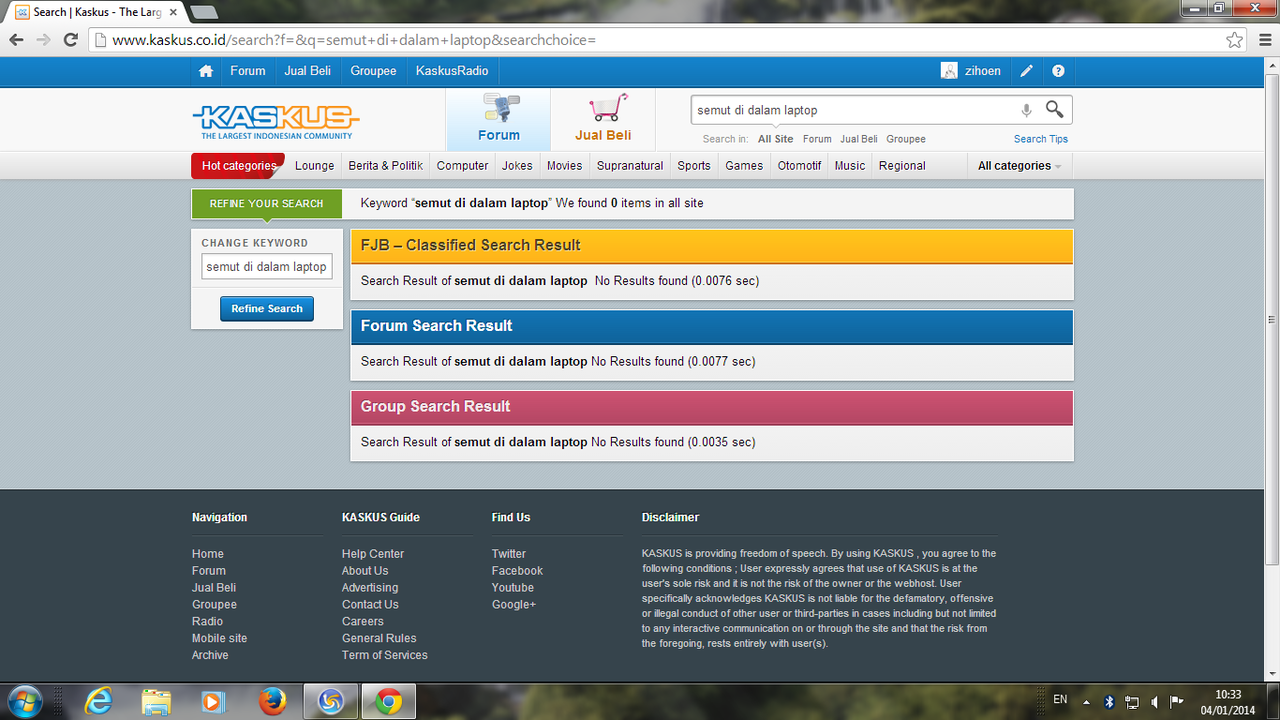The width and height of the screenshot is (1280, 720).
Task: Open Windows Explorer folder in taskbar
Action: (156, 702)
